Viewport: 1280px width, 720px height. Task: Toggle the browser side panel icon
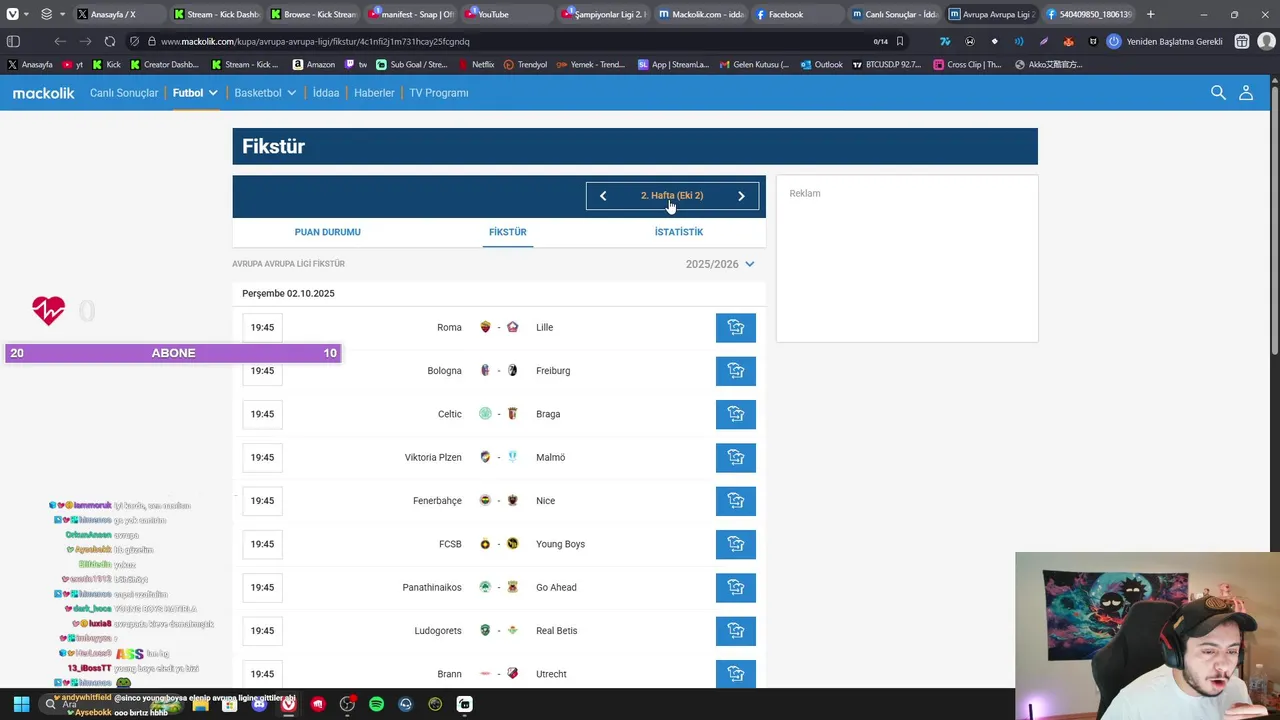[13, 41]
